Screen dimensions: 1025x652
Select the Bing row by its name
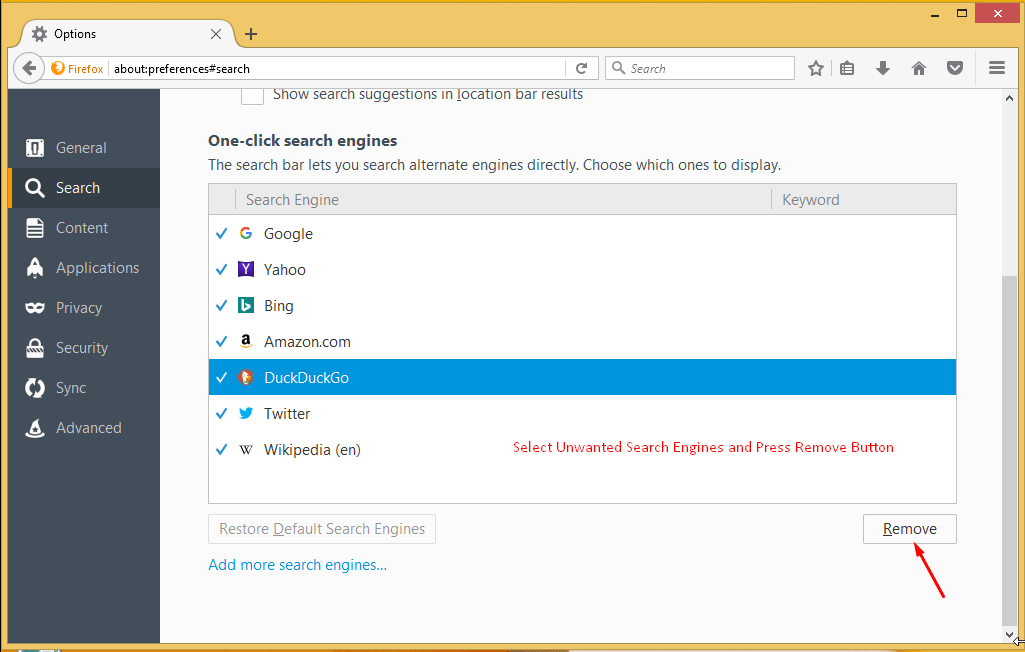point(278,305)
